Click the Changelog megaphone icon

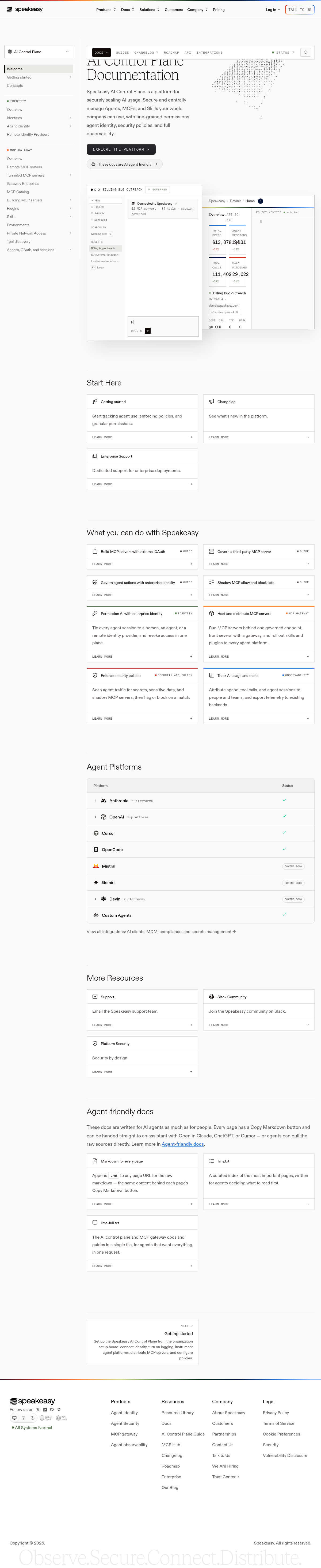point(211,402)
